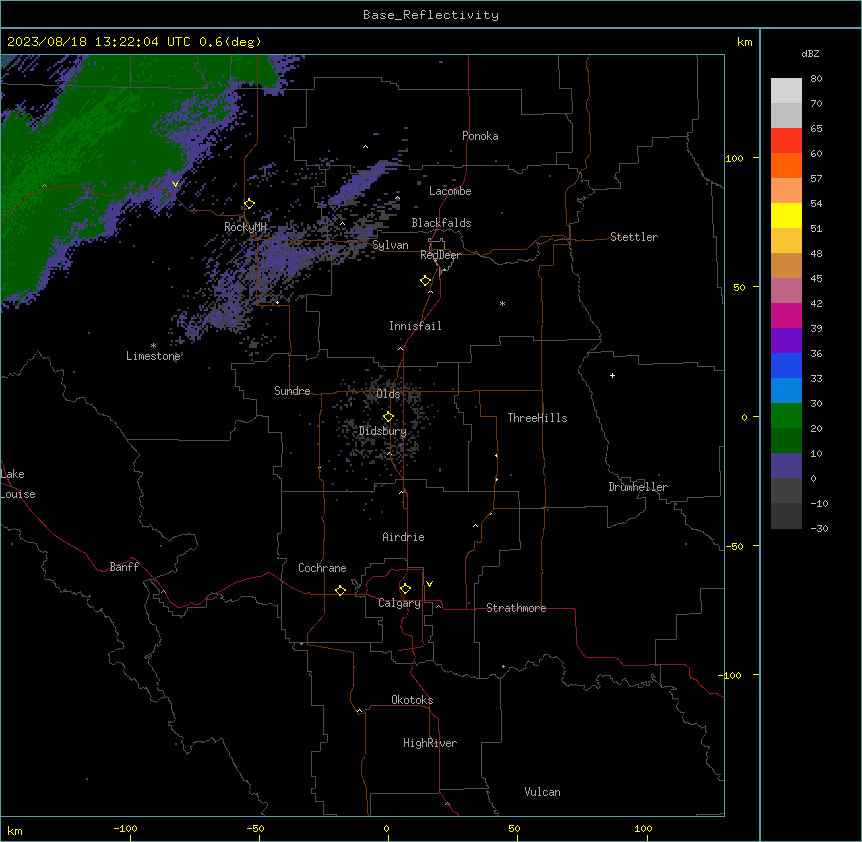
Task: Click the dBZ legend heading
Action: (x=810, y=53)
